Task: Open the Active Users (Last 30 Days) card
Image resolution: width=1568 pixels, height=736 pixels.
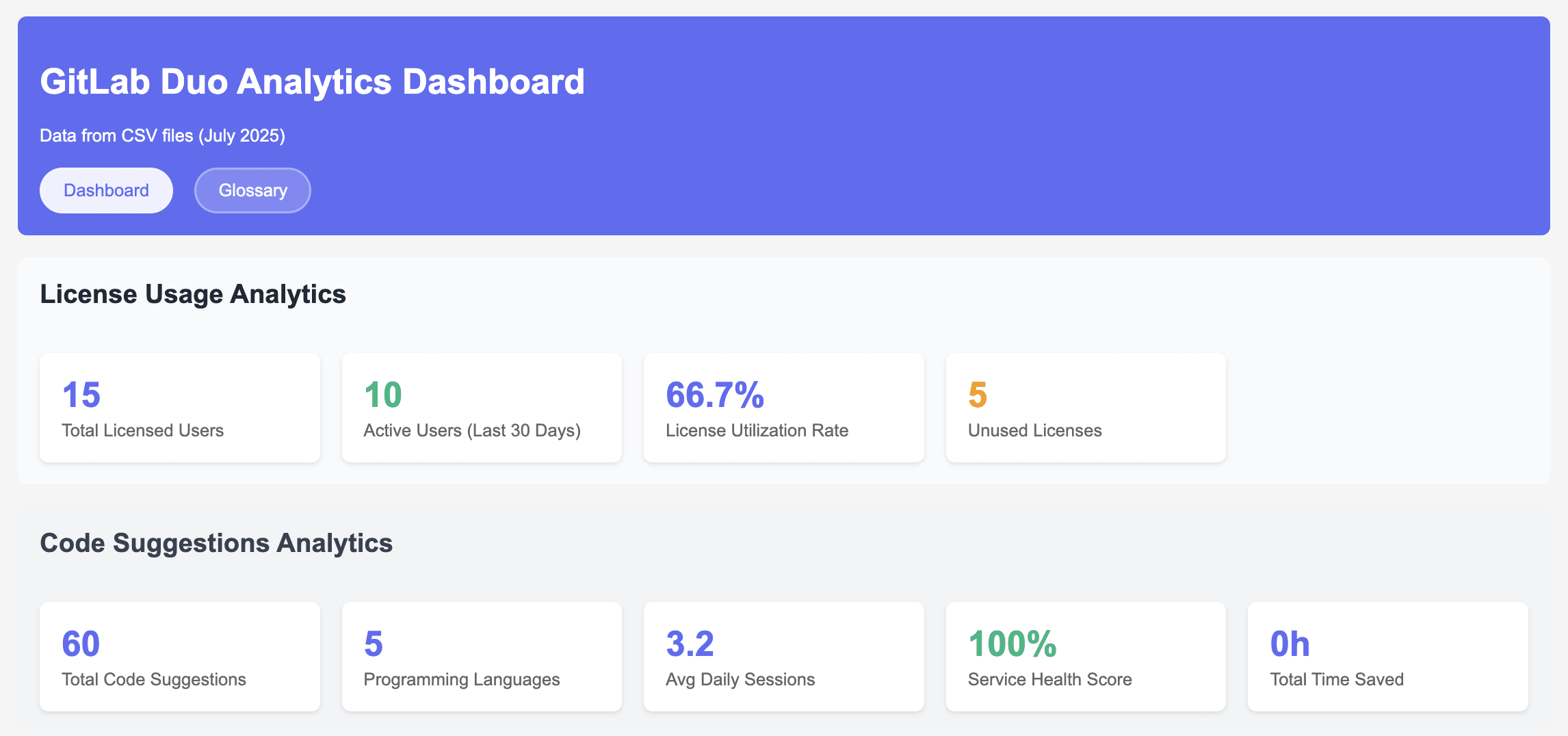Action: [482, 408]
